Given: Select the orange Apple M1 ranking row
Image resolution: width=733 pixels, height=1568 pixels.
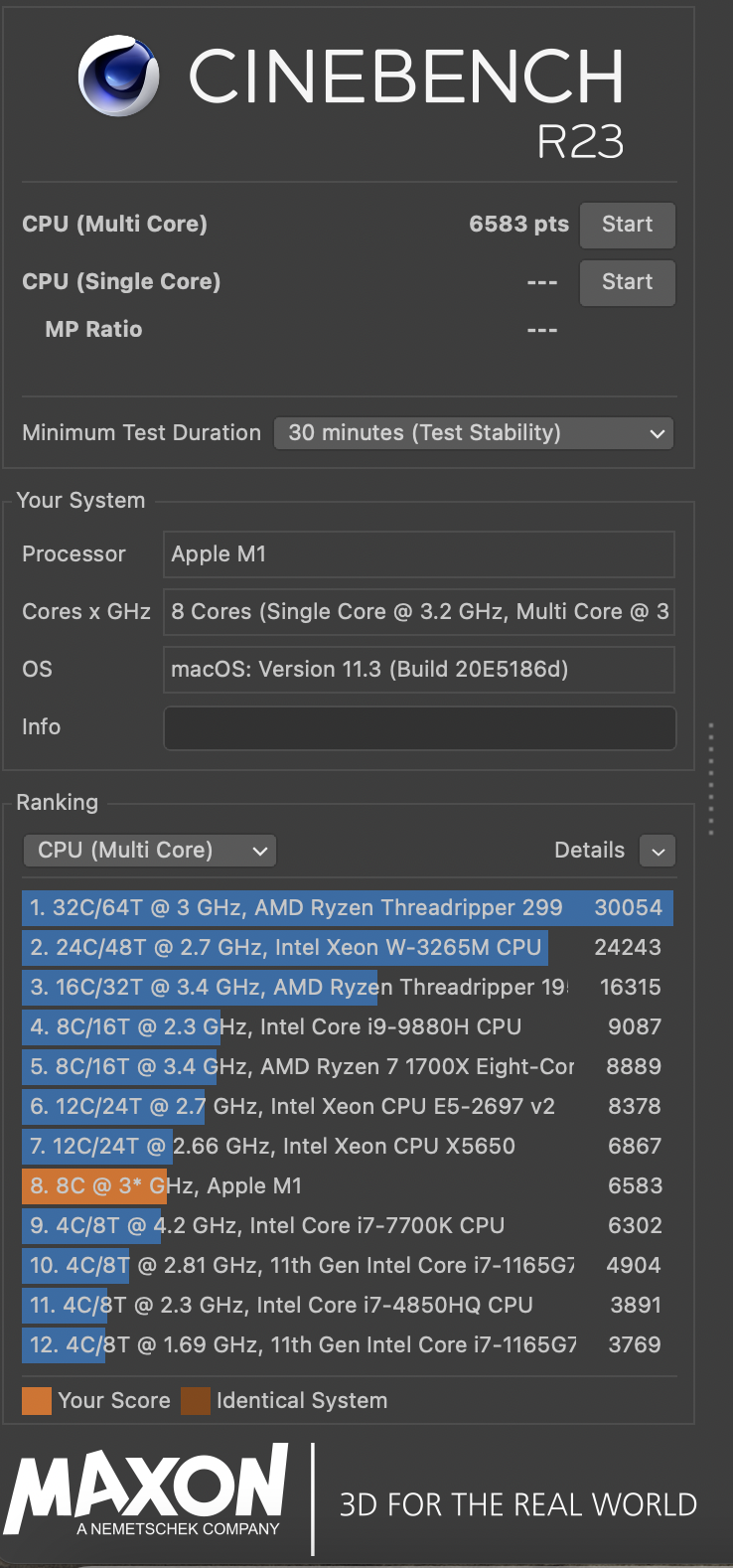Looking at the screenshot, I should point(348,1186).
